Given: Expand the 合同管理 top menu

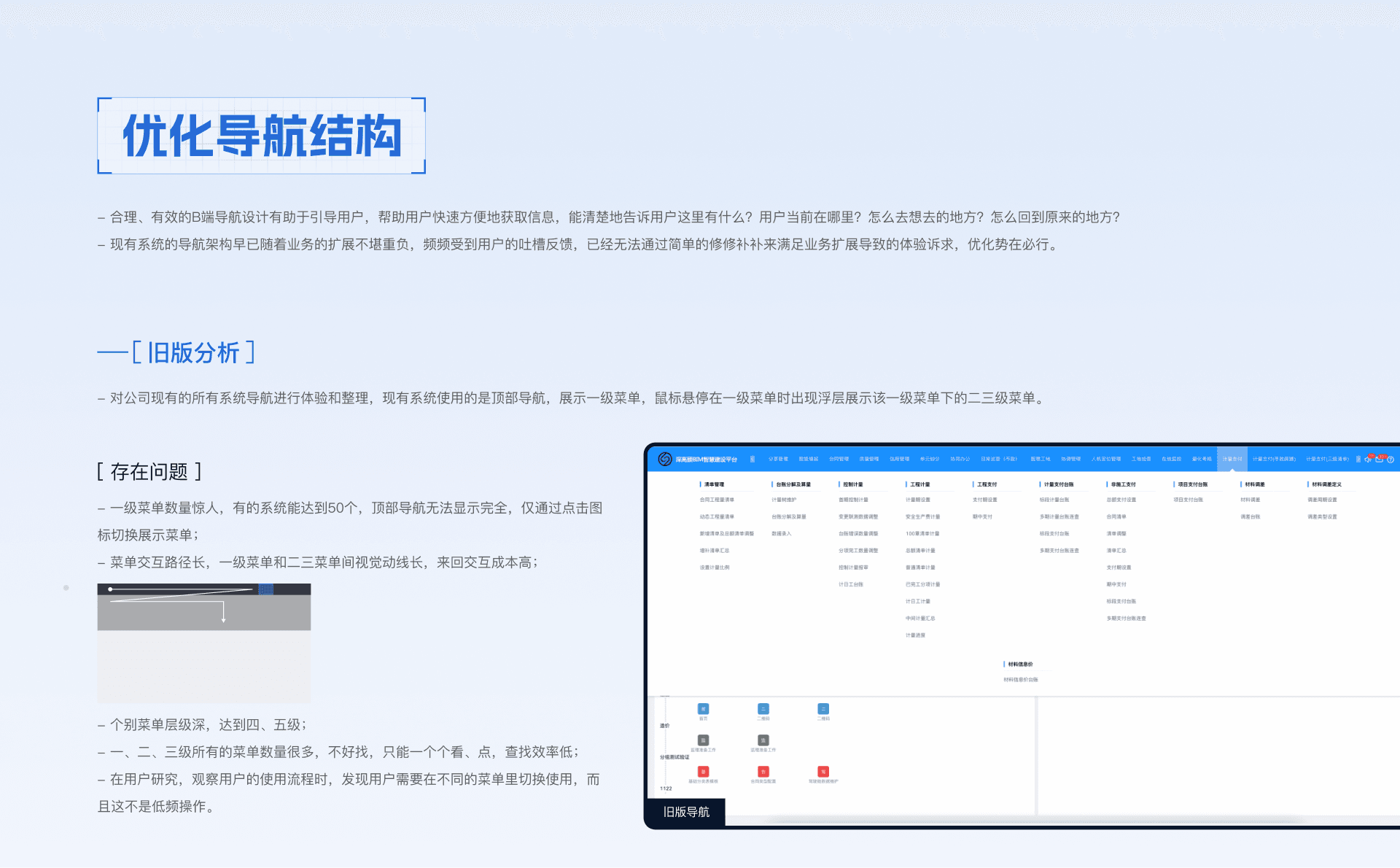Looking at the screenshot, I should pyautogui.click(x=839, y=460).
